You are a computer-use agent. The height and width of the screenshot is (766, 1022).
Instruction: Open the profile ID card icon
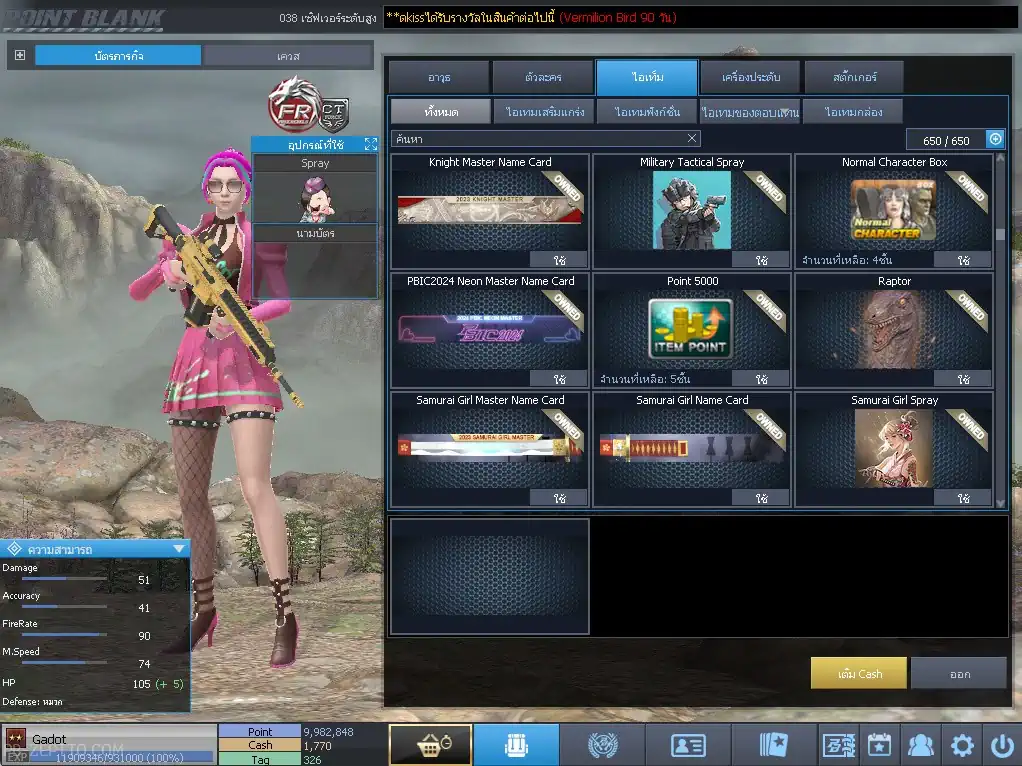tap(688, 744)
